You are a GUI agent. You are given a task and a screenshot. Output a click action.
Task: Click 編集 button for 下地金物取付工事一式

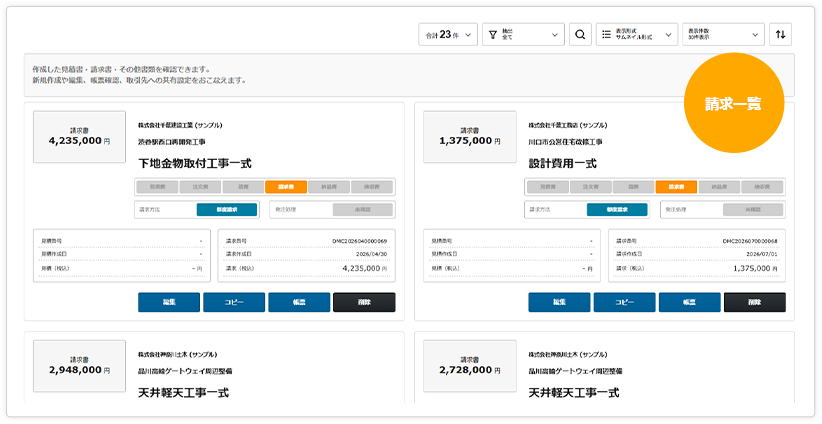169,302
